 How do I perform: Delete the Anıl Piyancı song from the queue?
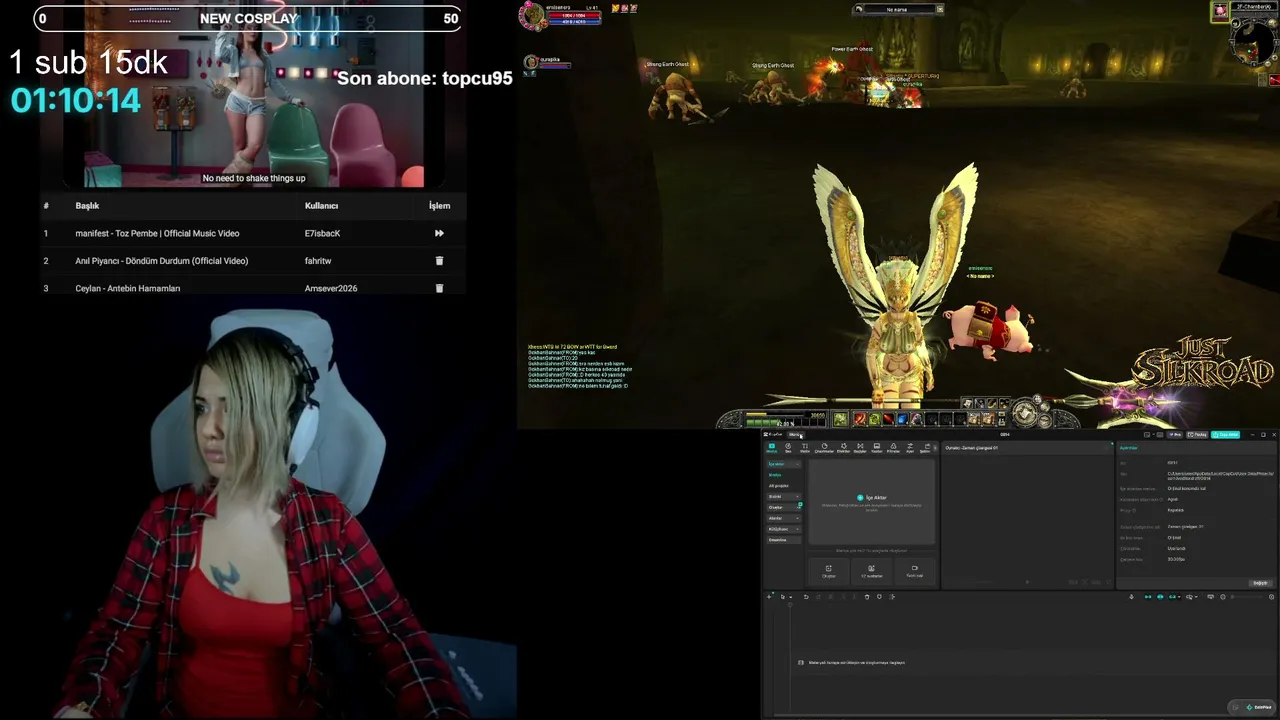439,261
